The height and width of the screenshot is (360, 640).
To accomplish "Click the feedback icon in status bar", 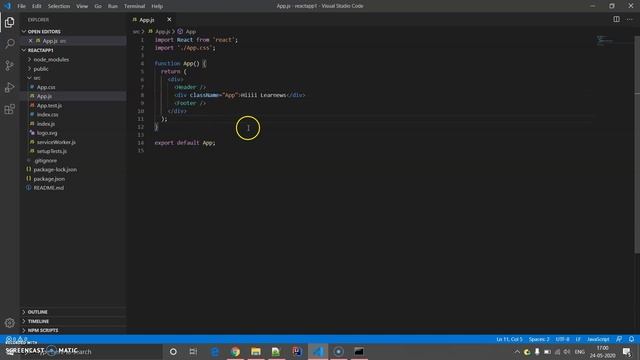I will [619, 339].
